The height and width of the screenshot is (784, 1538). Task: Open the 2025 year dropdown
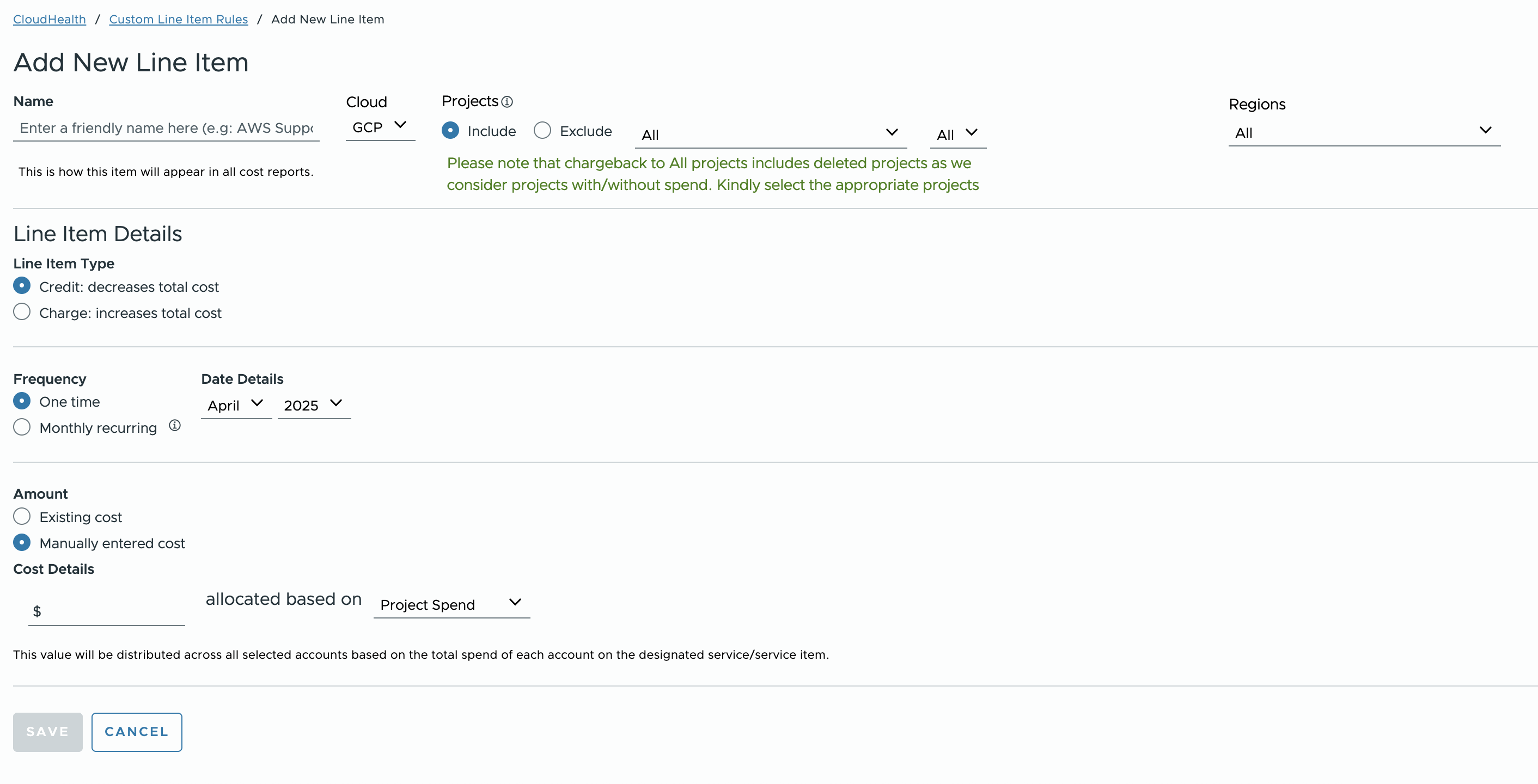[314, 405]
